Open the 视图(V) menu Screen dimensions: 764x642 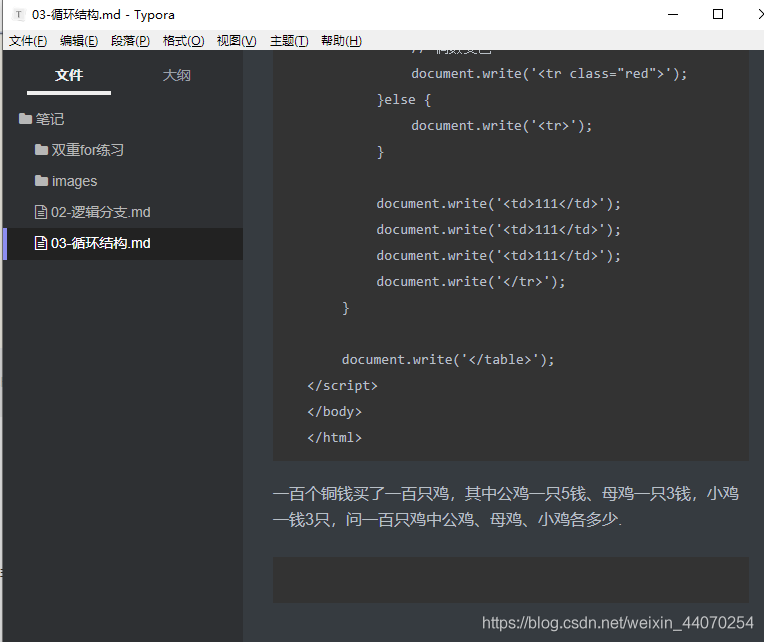[237, 41]
